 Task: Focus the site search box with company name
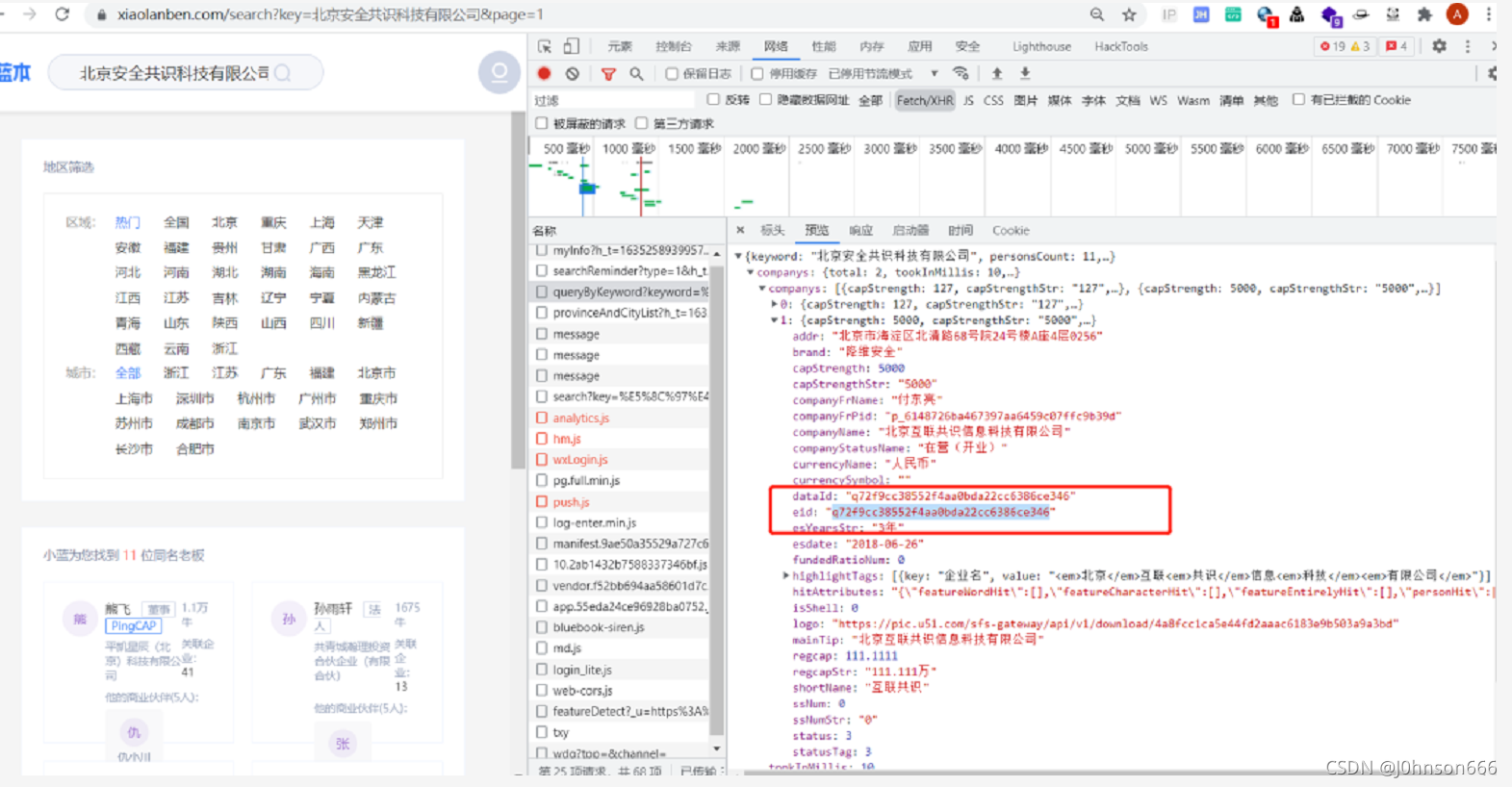click(185, 73)
